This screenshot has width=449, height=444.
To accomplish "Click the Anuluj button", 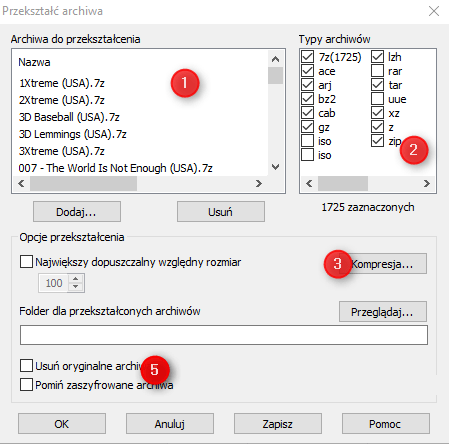I will pos(170,424).
